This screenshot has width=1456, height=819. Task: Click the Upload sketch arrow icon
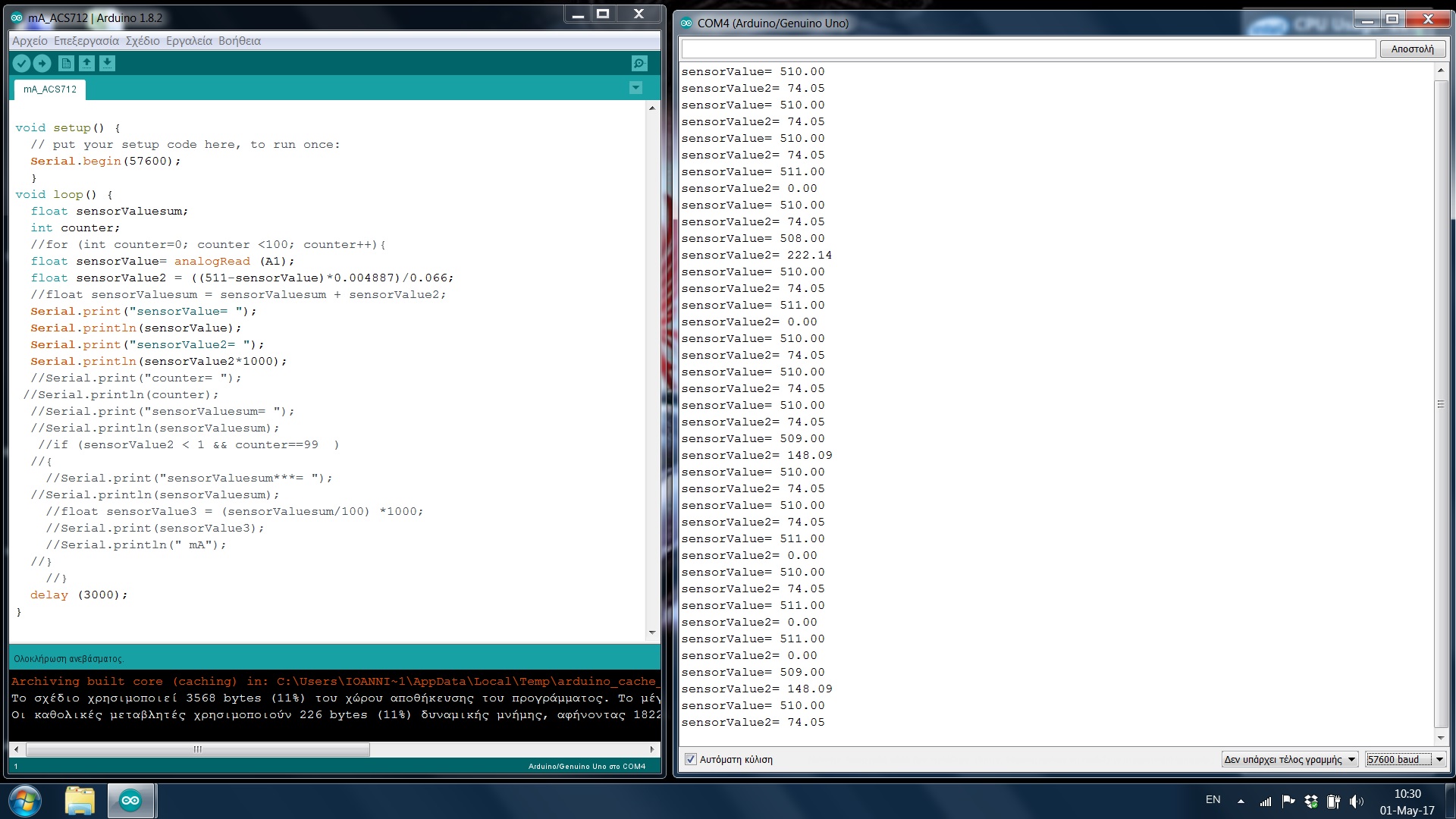tap(42, 64)
